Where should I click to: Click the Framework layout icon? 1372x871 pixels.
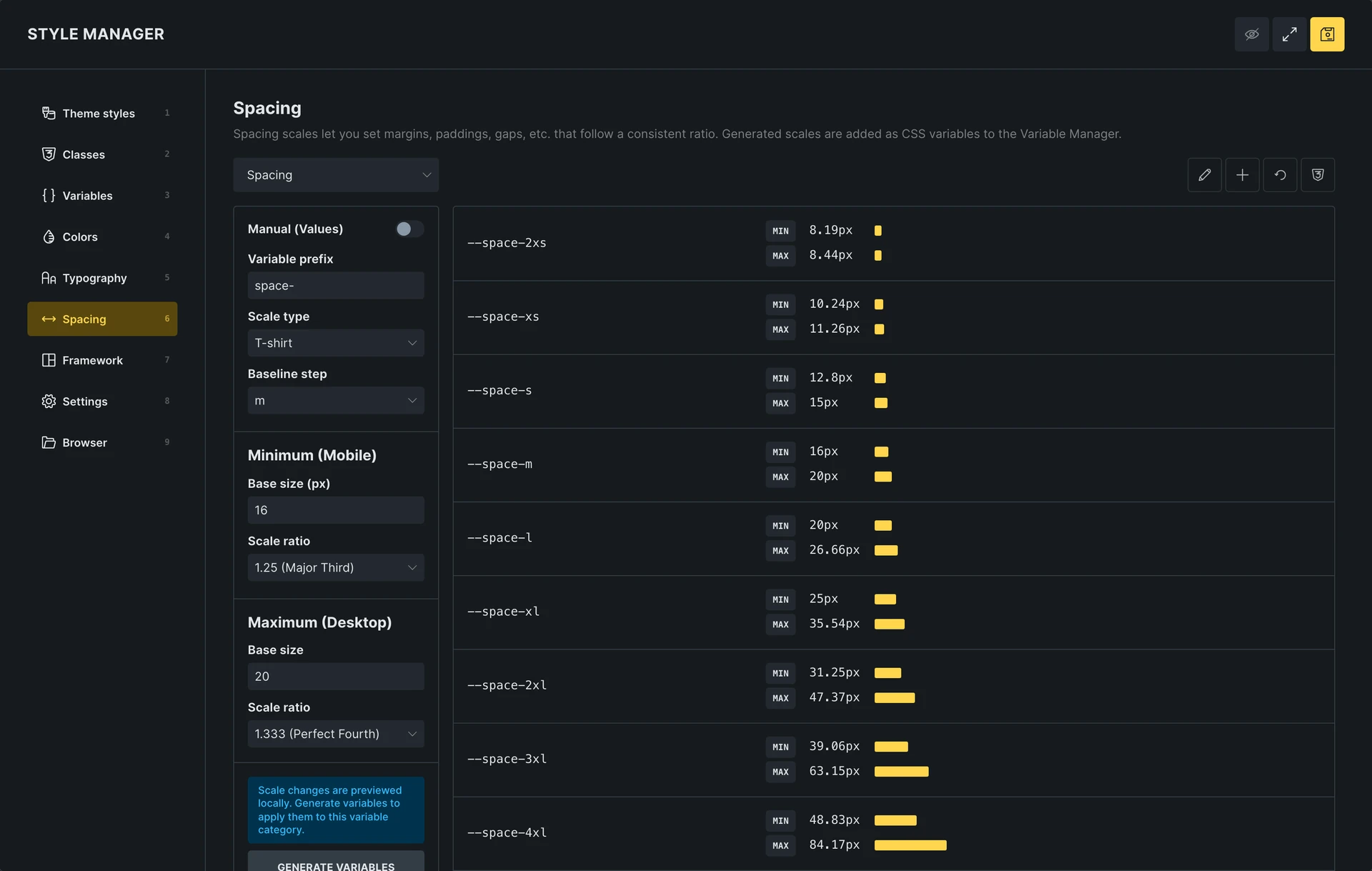49,360
